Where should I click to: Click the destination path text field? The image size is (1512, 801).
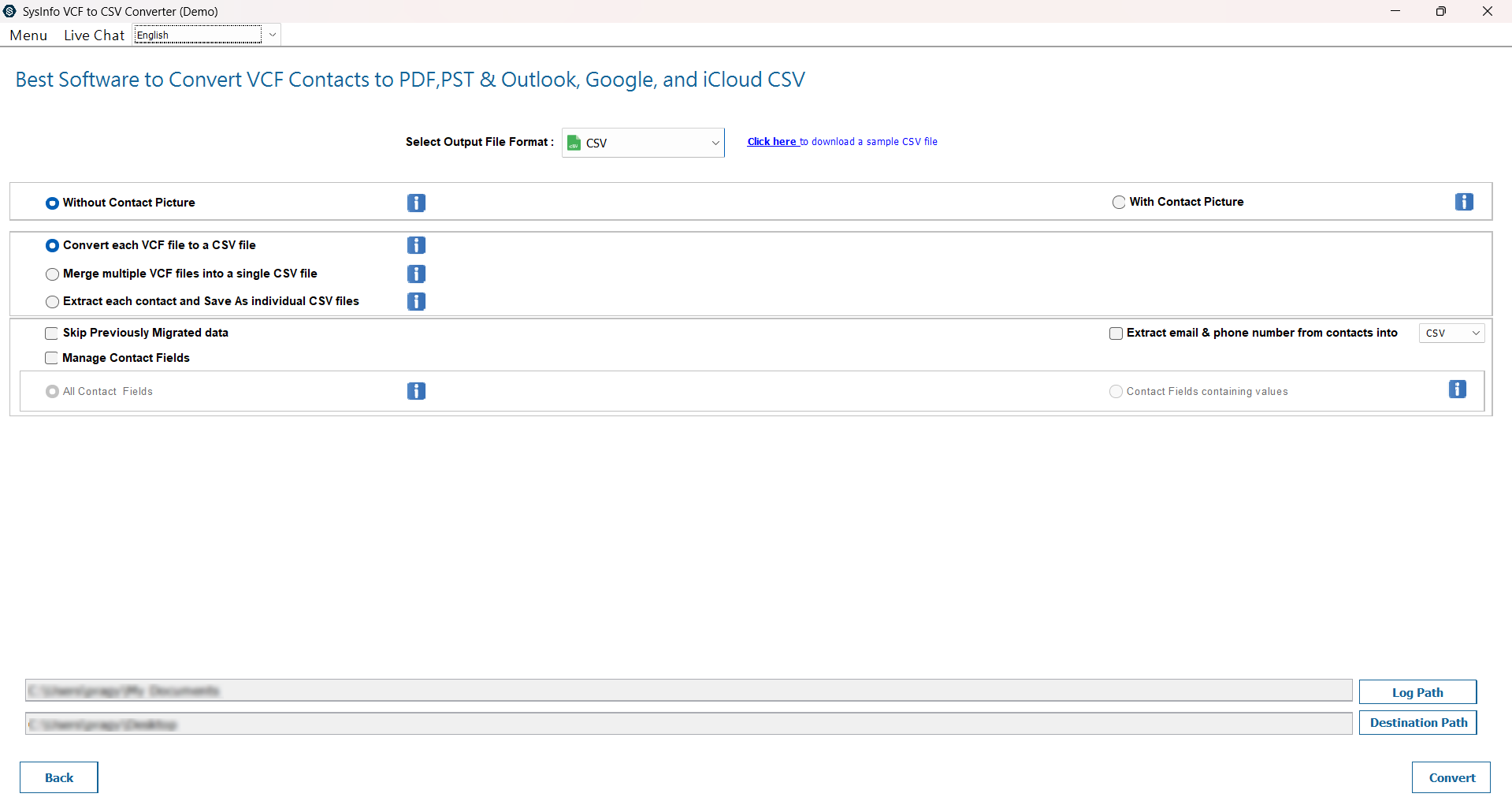pos(689,724)
